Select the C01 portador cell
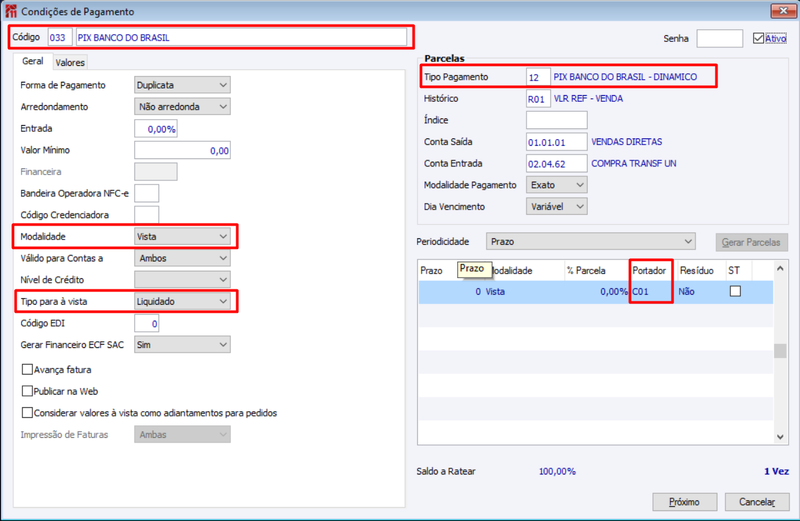 point(652,292)
